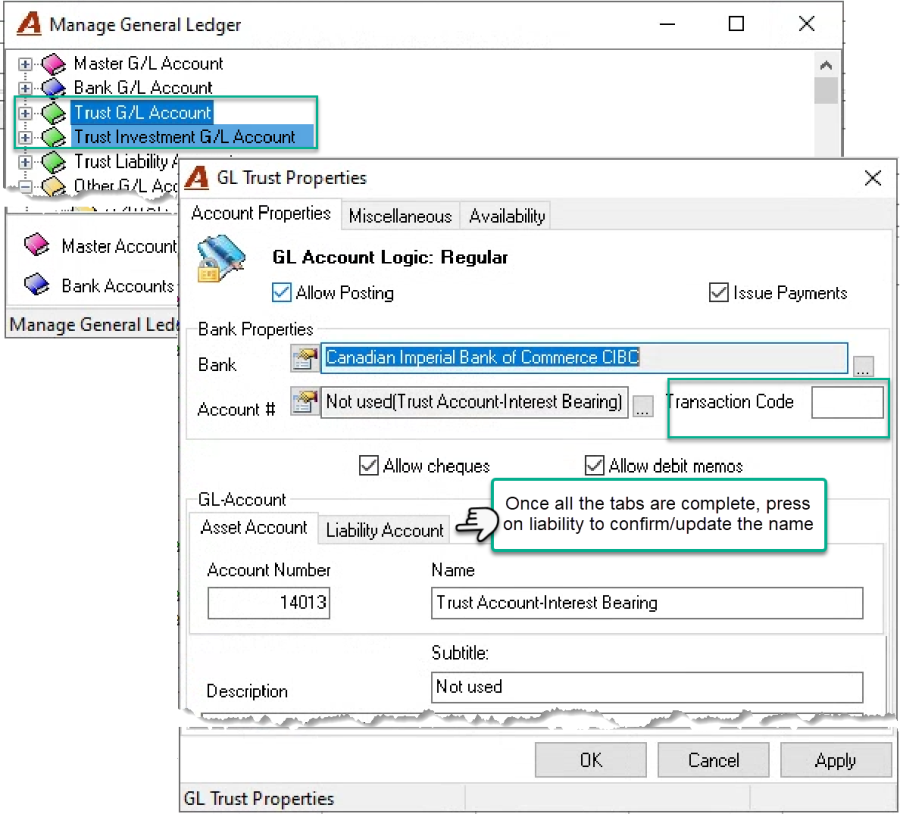The image size is (900, 814).
Task: Click the Manage General Ledger app logo
Action: pyautogui.click(x=29, y=24)
